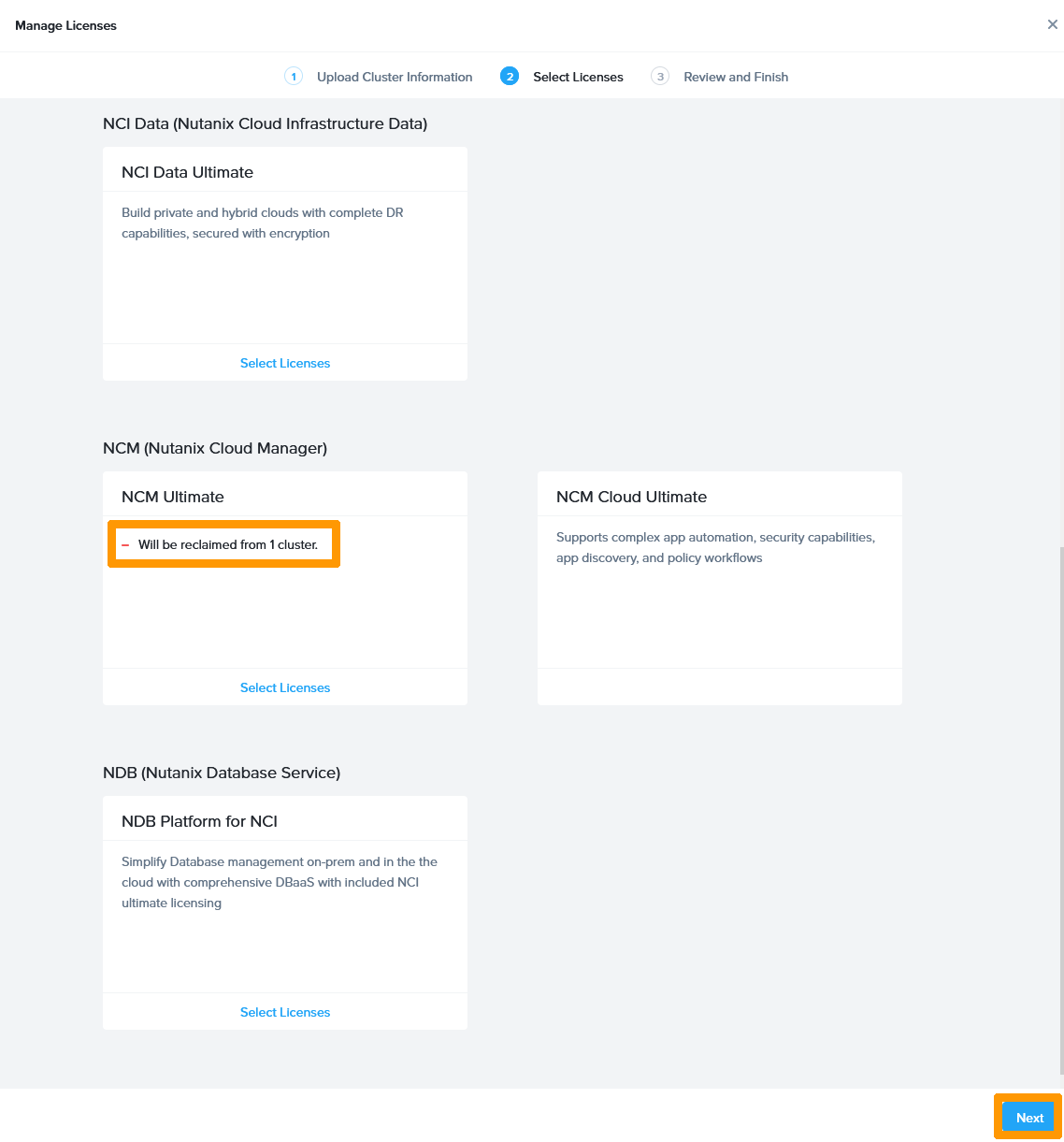Image resolution: width=1064 pixels, height=1142 pixels.
Task: Click the step 3 circle icon
Action: point(660,76)
